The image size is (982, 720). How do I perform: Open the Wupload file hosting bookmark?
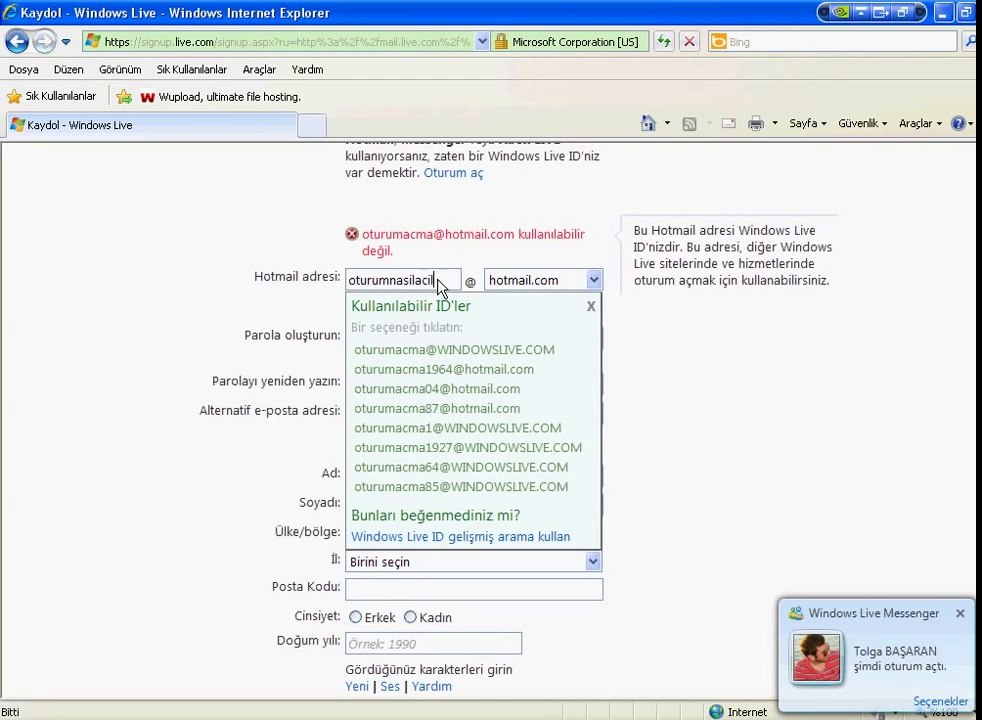[220, 97]
